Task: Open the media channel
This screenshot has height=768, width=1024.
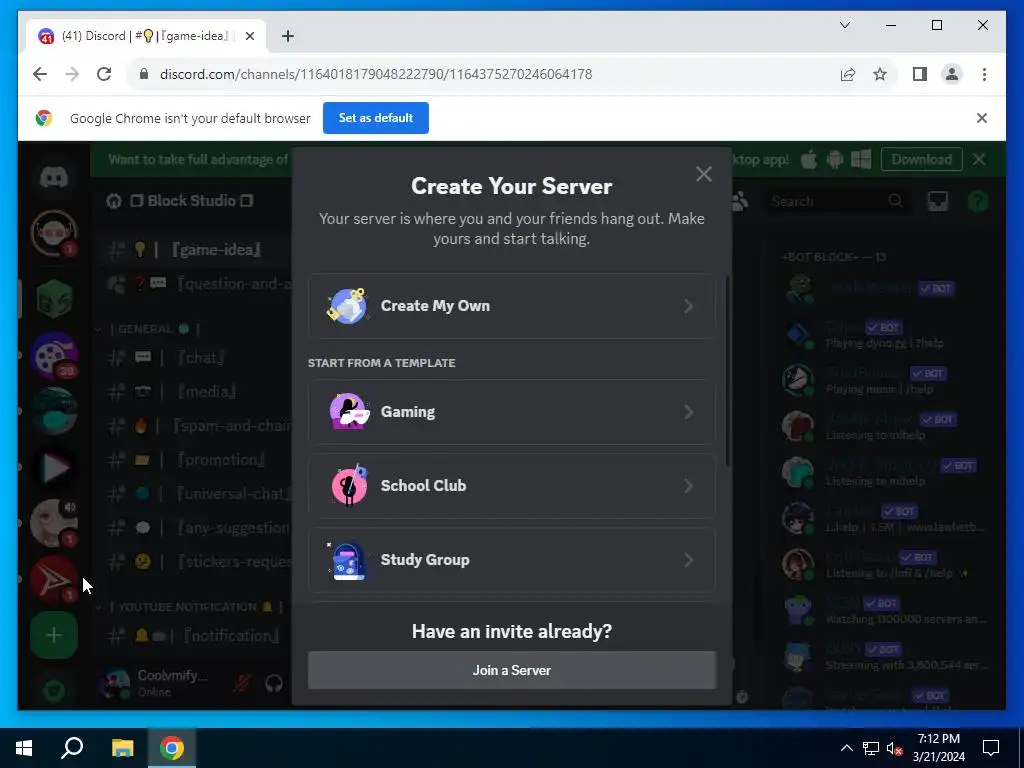Action: (193, 392)
